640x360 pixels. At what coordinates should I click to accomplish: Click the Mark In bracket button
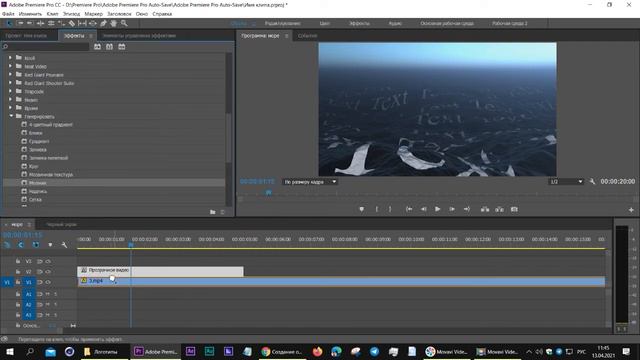[x=376, y=209]
